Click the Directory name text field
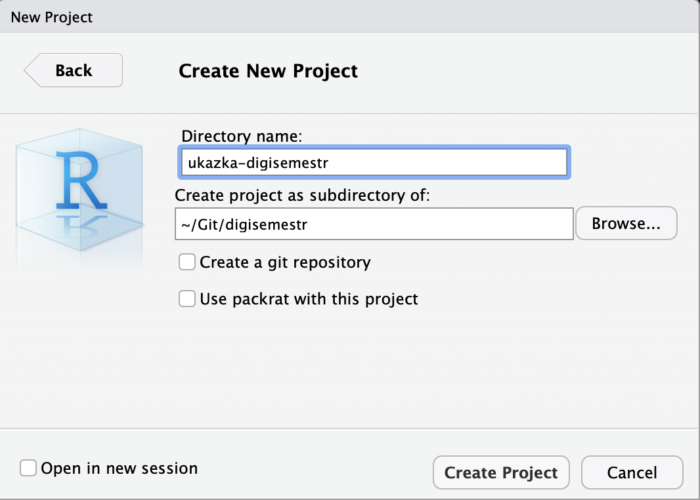Image resolution: width=700 pixels, height=500 pixels. coord(374,162)
